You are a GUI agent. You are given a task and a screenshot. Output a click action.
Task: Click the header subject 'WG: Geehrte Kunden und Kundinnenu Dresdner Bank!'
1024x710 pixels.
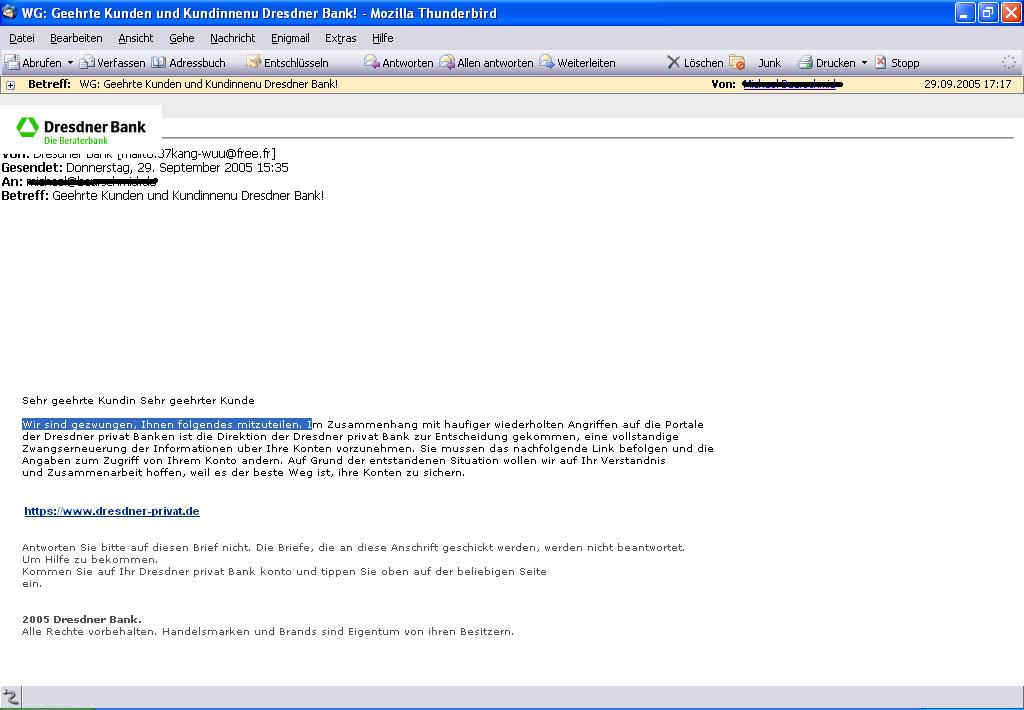(208, 84)
